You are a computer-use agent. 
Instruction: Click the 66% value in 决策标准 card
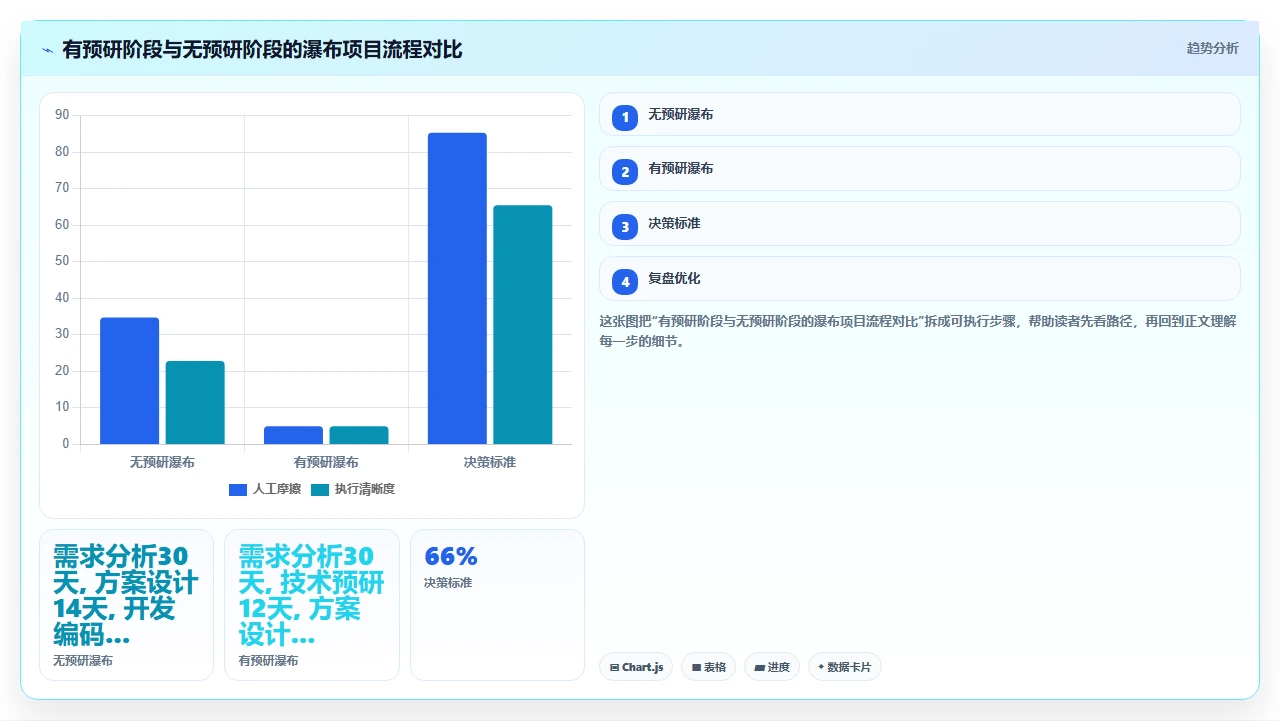tap(451, 556)
